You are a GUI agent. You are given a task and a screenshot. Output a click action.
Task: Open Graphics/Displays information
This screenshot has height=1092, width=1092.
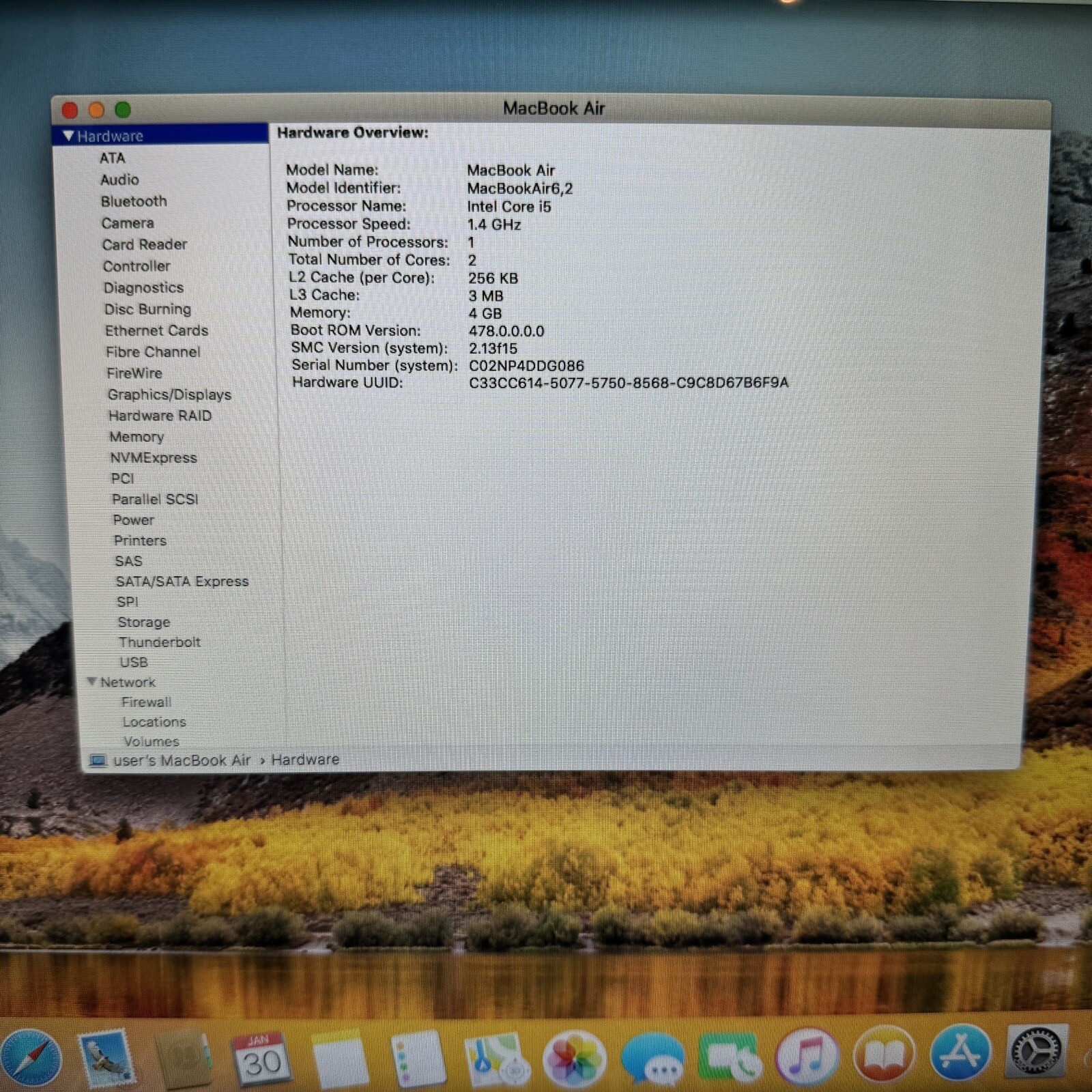pos(169,394)
